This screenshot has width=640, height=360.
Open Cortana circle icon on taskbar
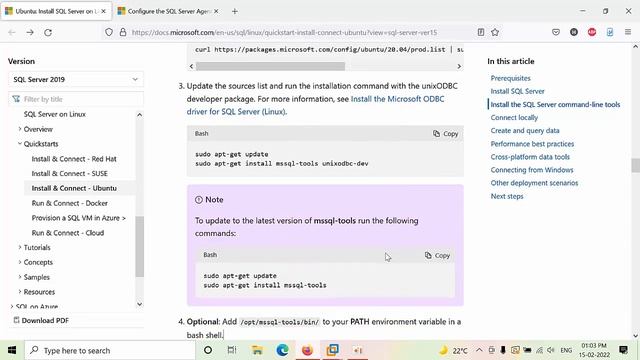coord(208,350)
